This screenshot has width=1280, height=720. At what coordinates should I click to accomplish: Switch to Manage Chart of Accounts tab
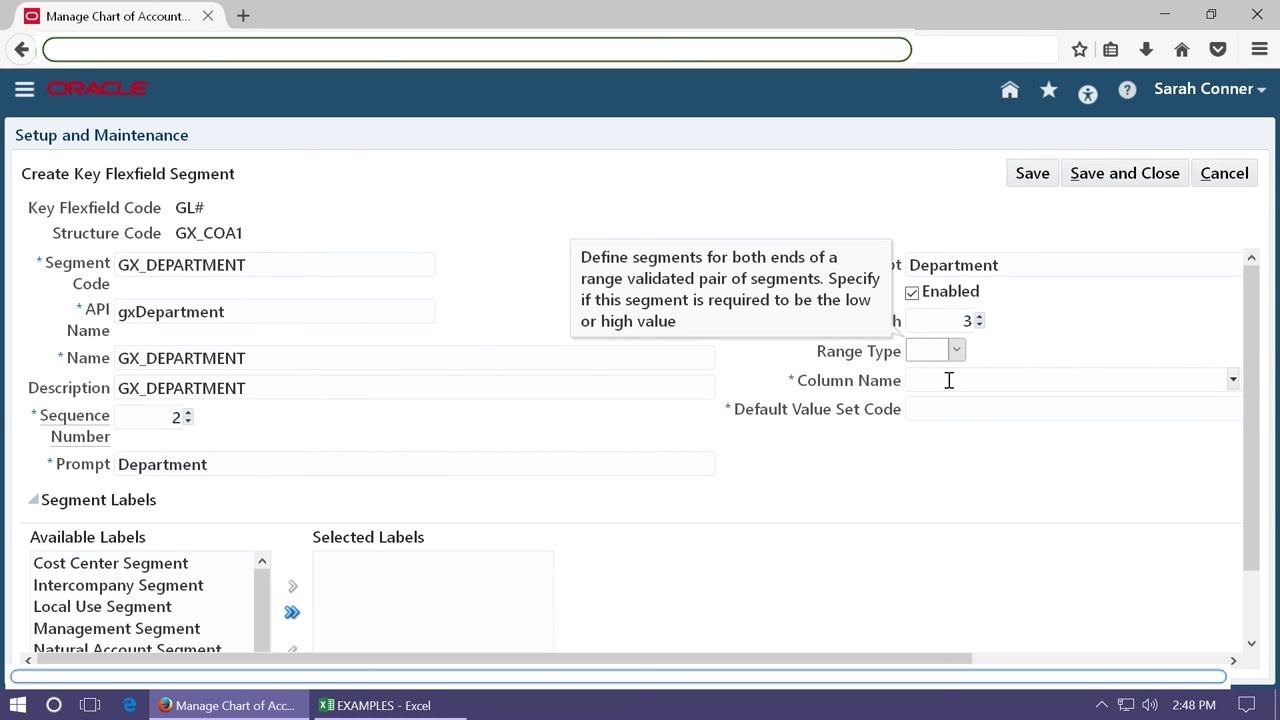pos(116,16)
